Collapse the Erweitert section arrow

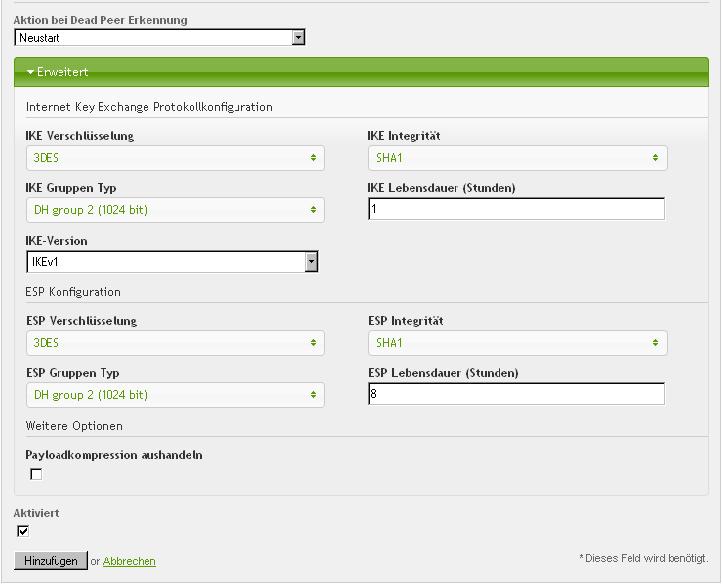pos(30,72)
